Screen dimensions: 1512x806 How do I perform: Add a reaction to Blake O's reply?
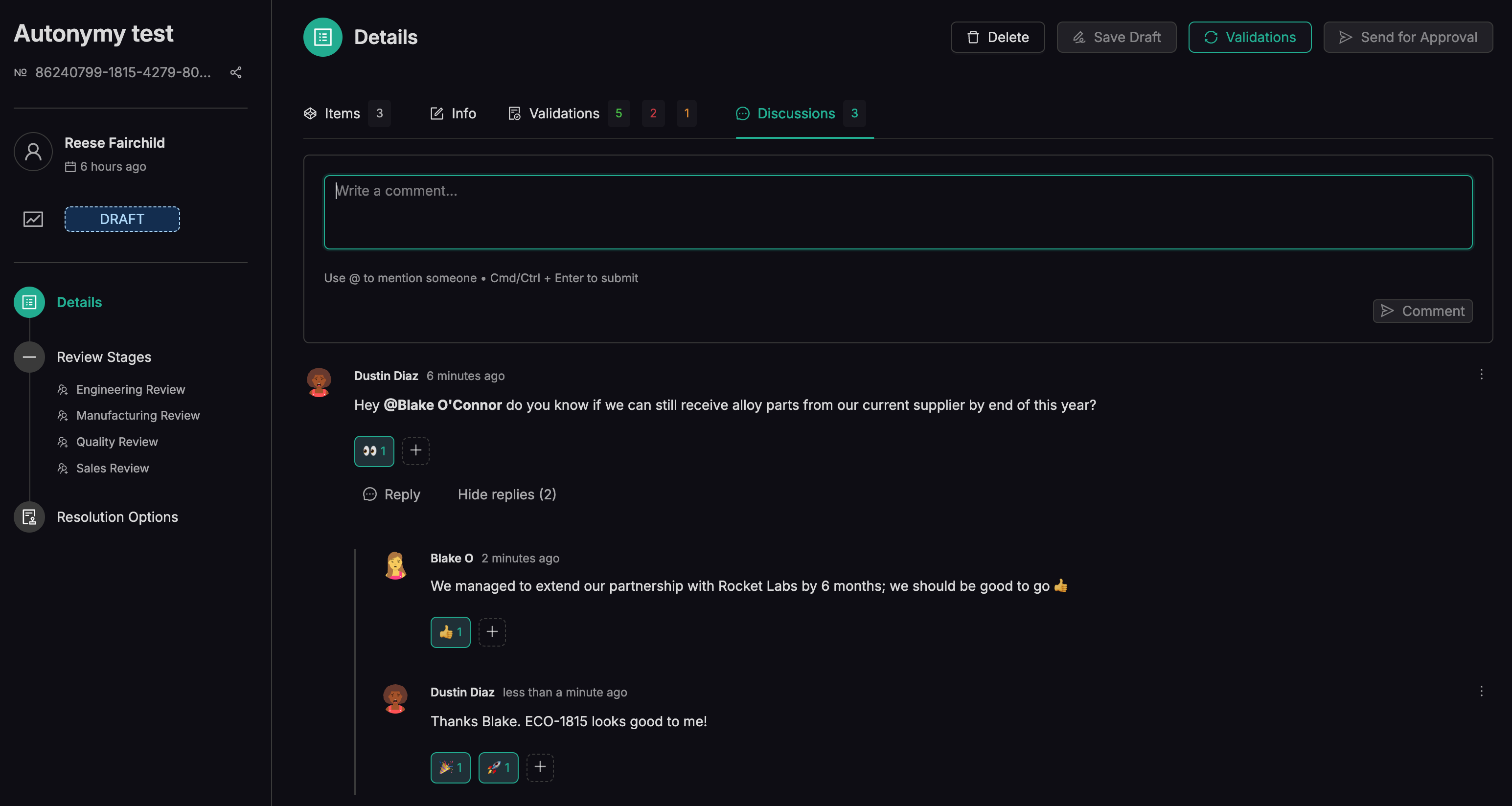click(x=492, y=632)
